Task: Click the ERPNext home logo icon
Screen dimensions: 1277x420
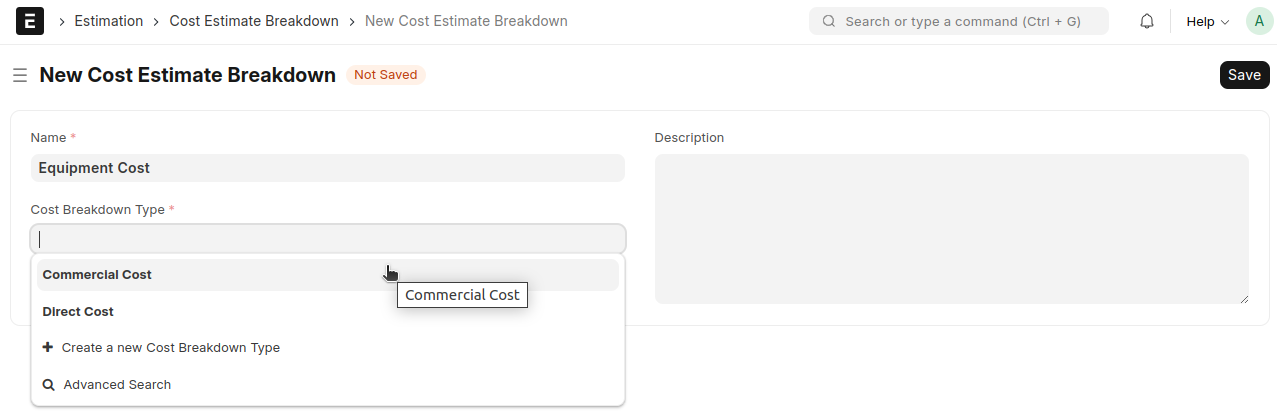Action: point(30,21)
